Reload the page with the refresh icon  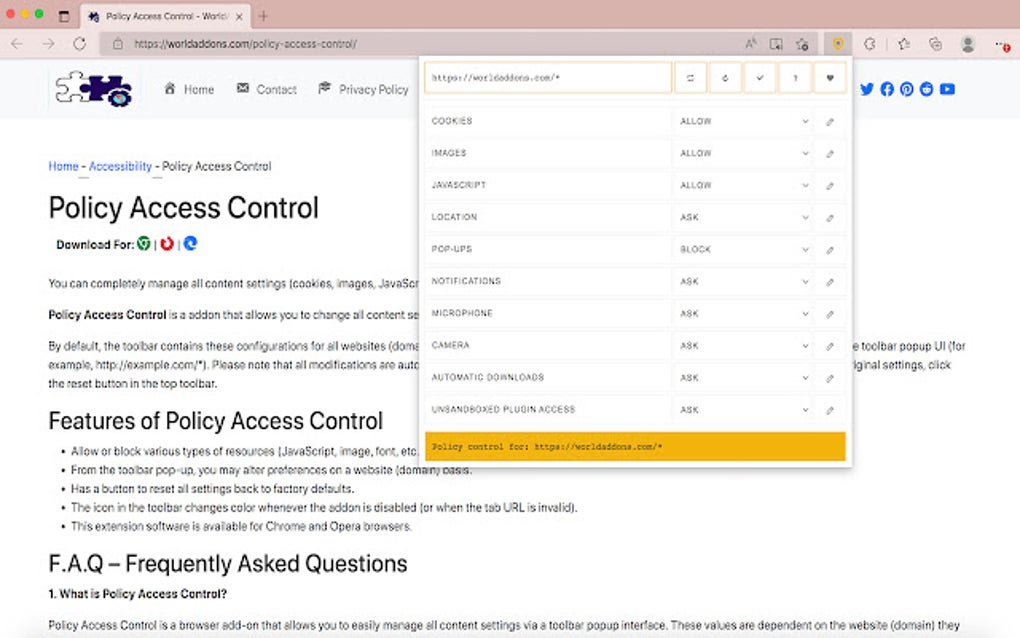(79, 44)
